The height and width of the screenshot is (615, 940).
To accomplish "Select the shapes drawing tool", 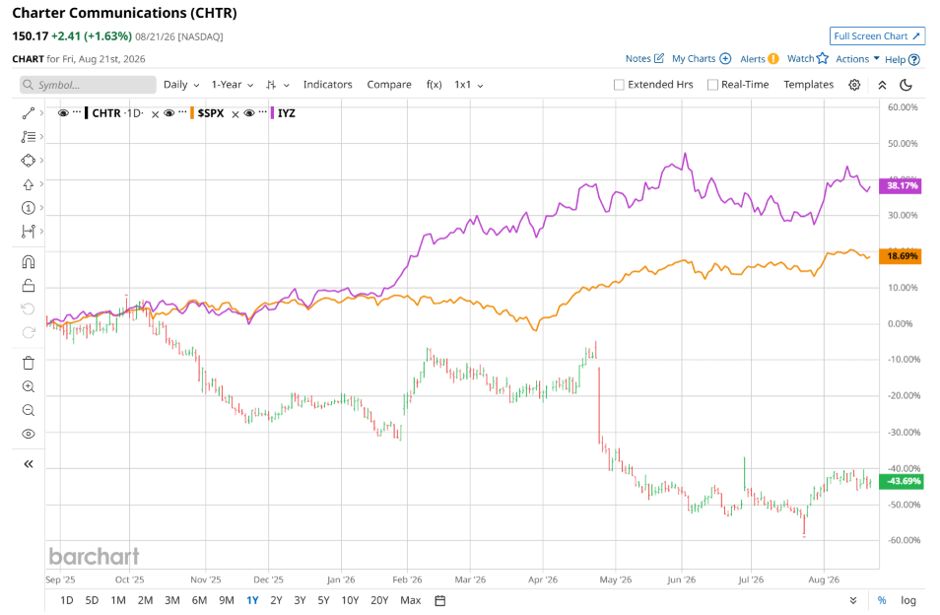I will click(28, 160).
